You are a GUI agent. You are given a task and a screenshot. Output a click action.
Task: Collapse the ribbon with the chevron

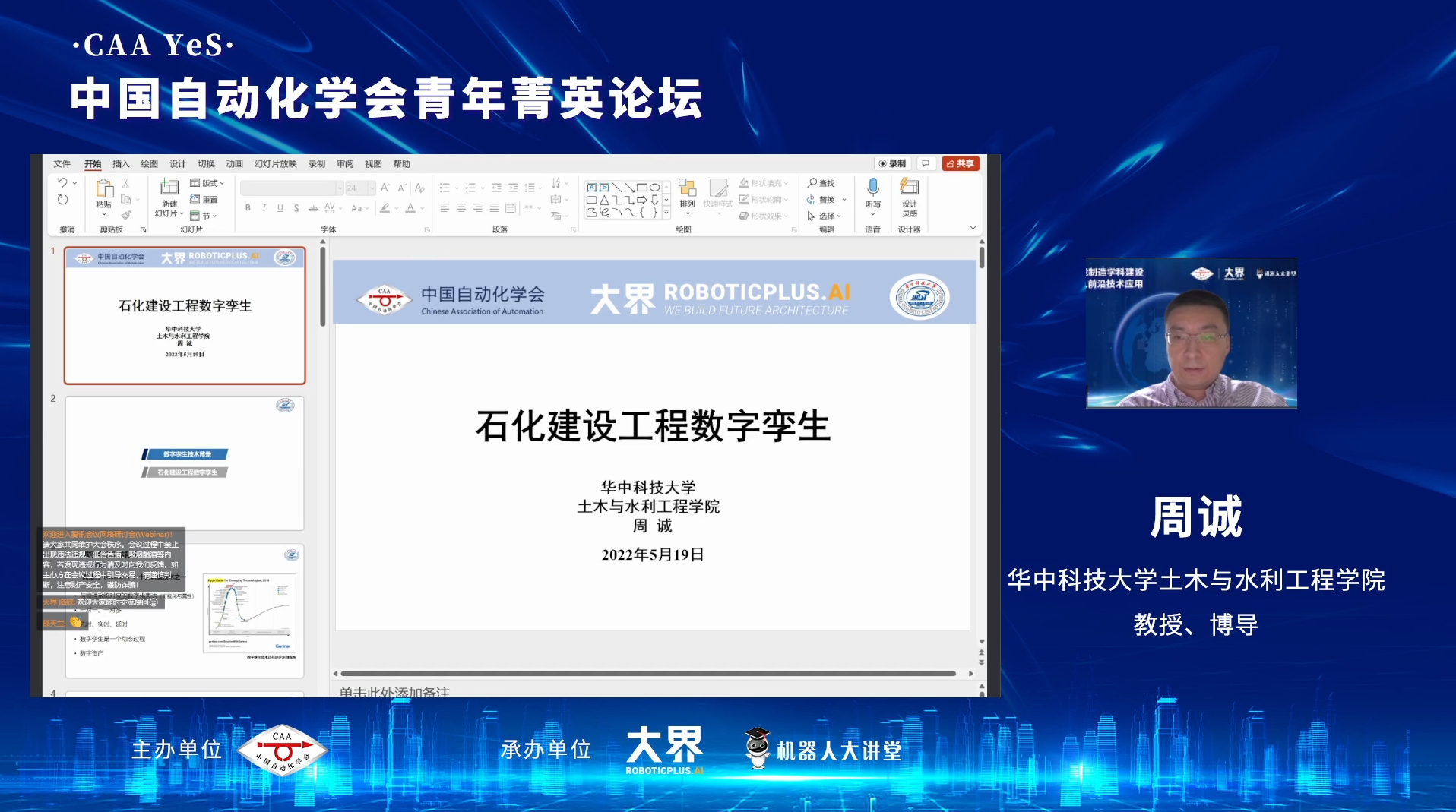(972, 228)
